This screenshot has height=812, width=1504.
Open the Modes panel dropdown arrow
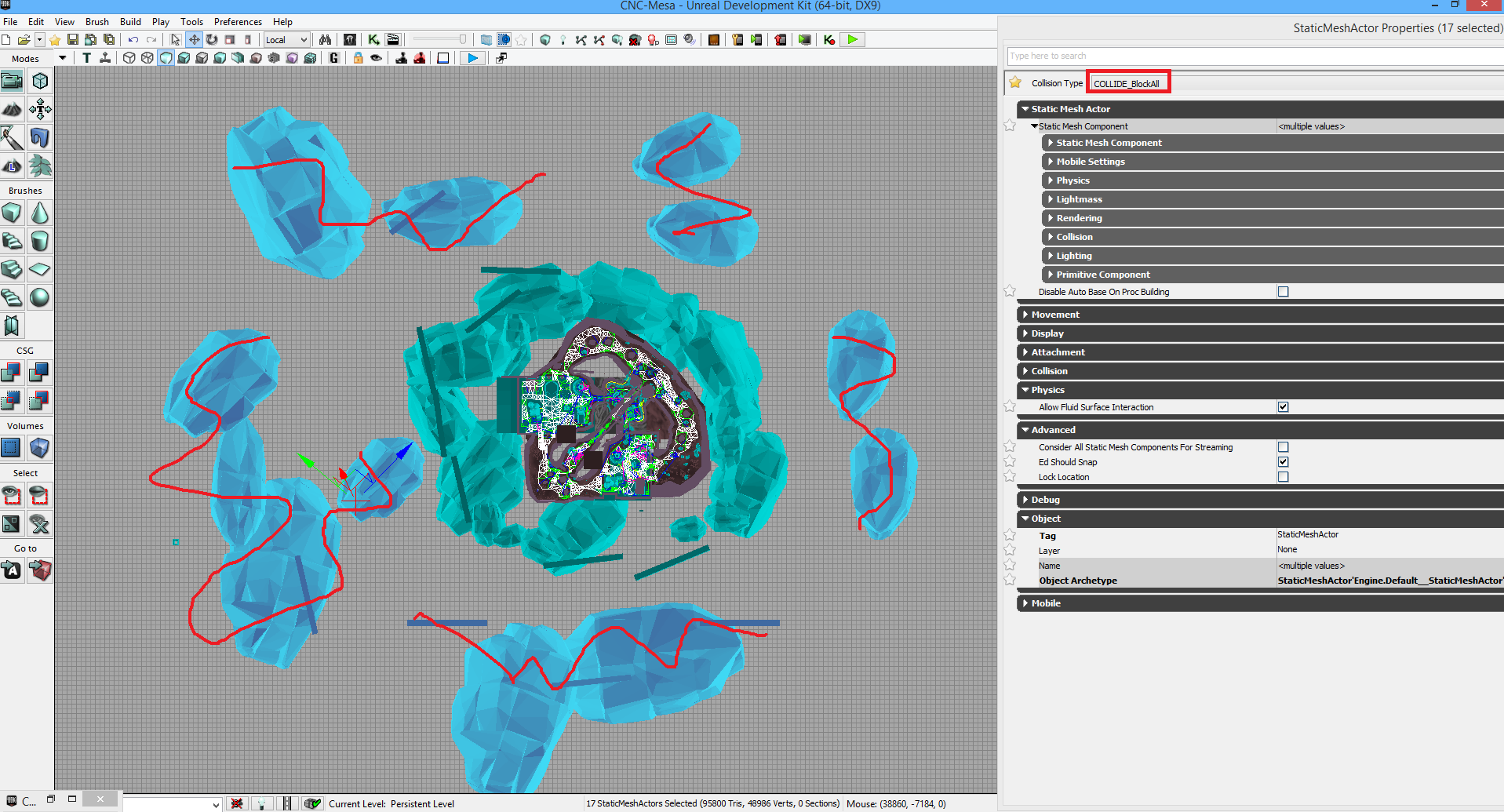pyautogui.click(x=62, y=58)
